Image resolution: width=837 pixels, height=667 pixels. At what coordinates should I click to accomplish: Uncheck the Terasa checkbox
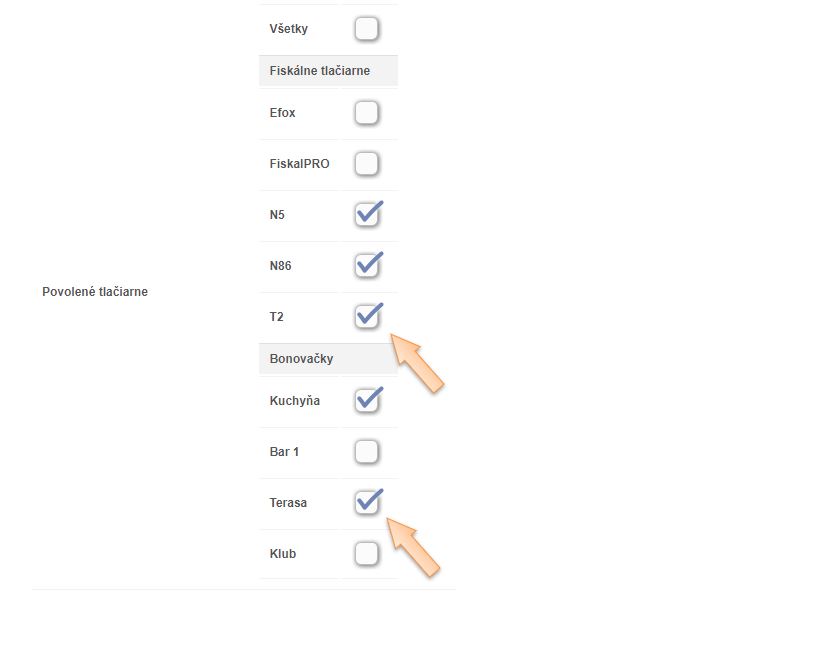click(367, 503)
